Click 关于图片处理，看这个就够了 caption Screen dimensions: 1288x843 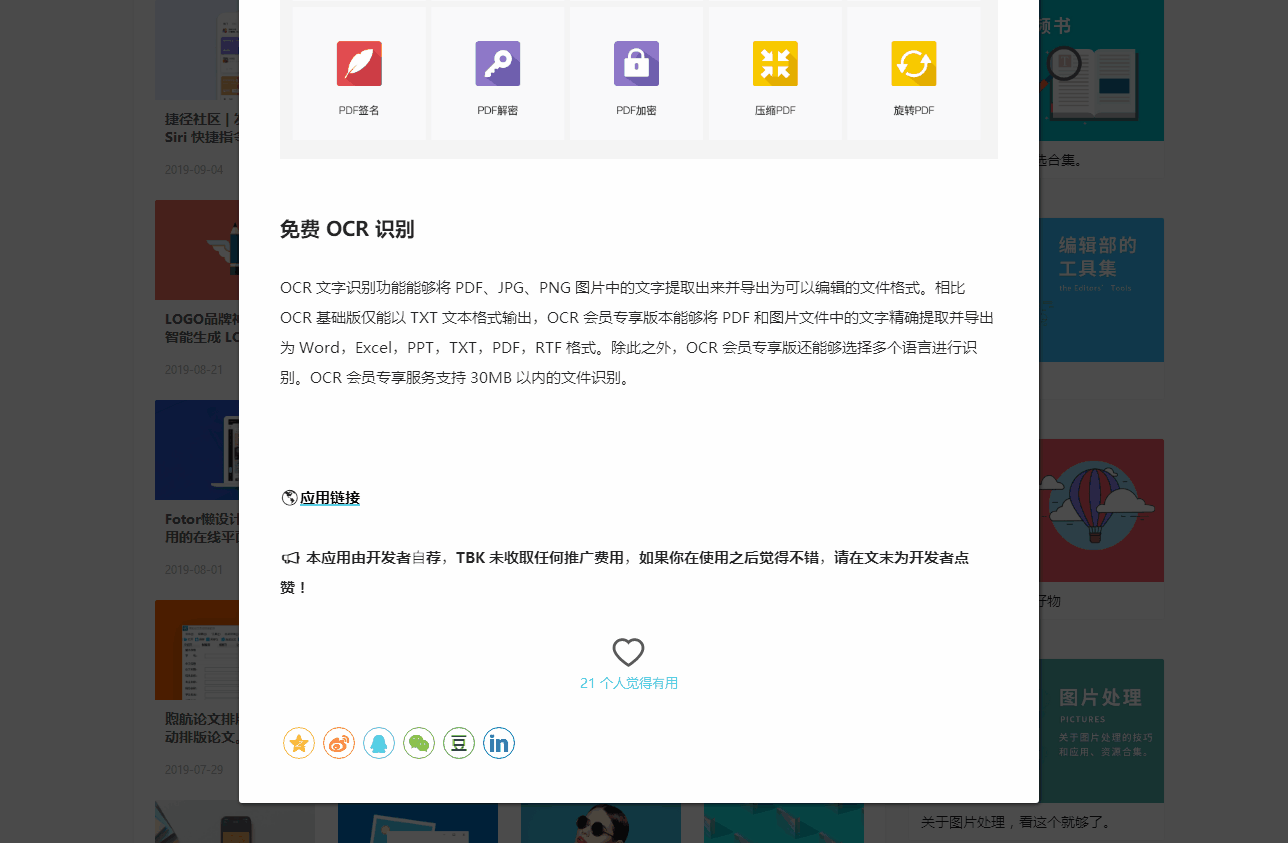(1016, 823)
